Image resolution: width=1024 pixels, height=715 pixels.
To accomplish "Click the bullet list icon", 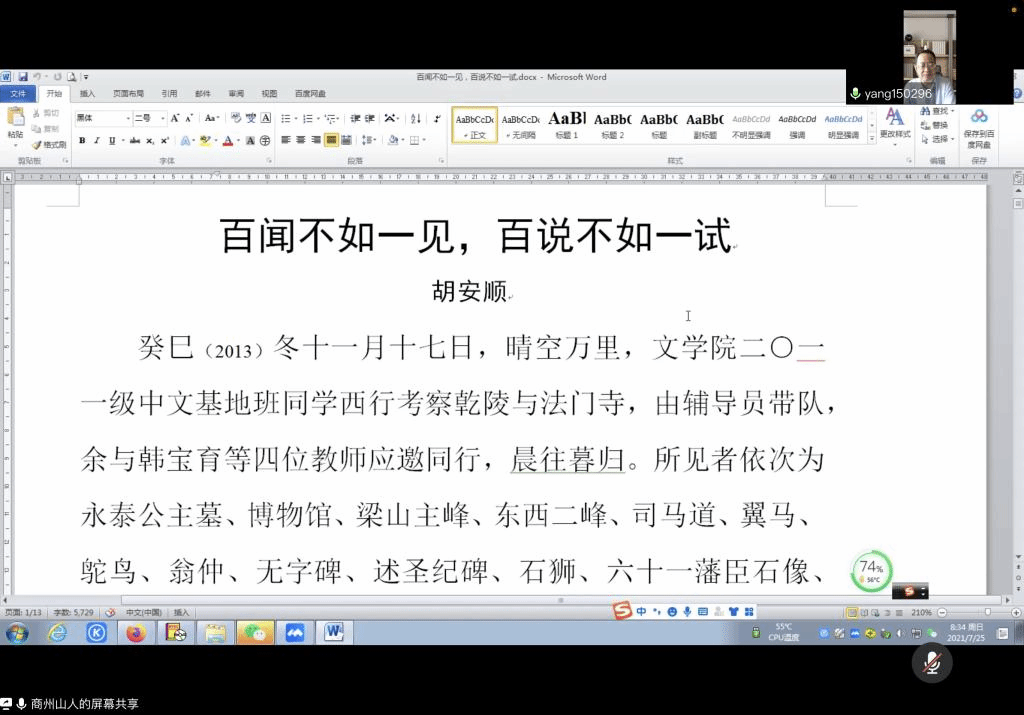I will (x=286, y=118).
